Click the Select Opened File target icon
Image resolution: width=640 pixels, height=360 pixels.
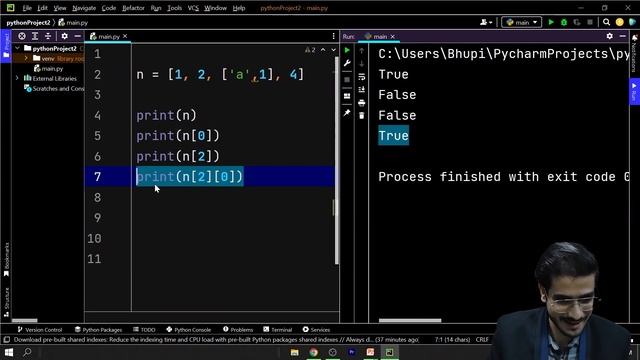[x=22, y=36]
